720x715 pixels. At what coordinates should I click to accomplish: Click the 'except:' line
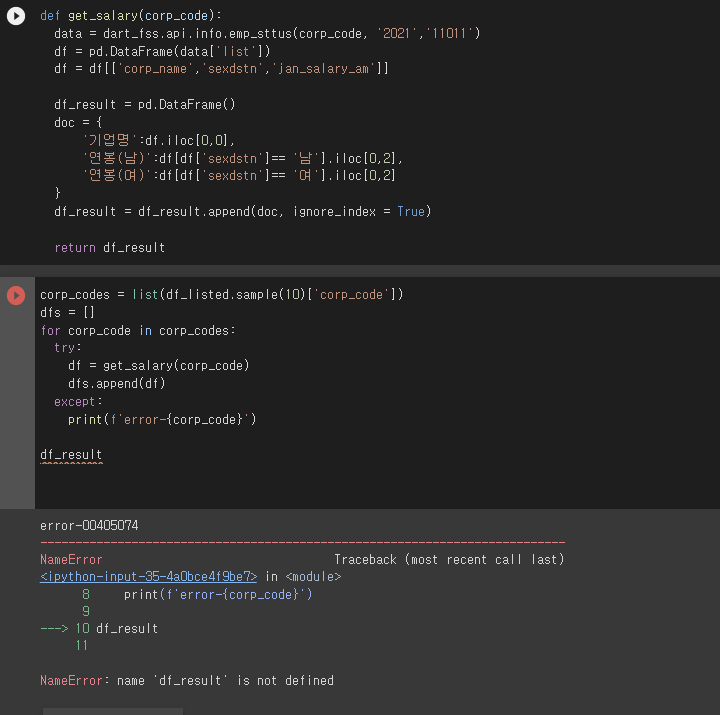tap(78, 401)
